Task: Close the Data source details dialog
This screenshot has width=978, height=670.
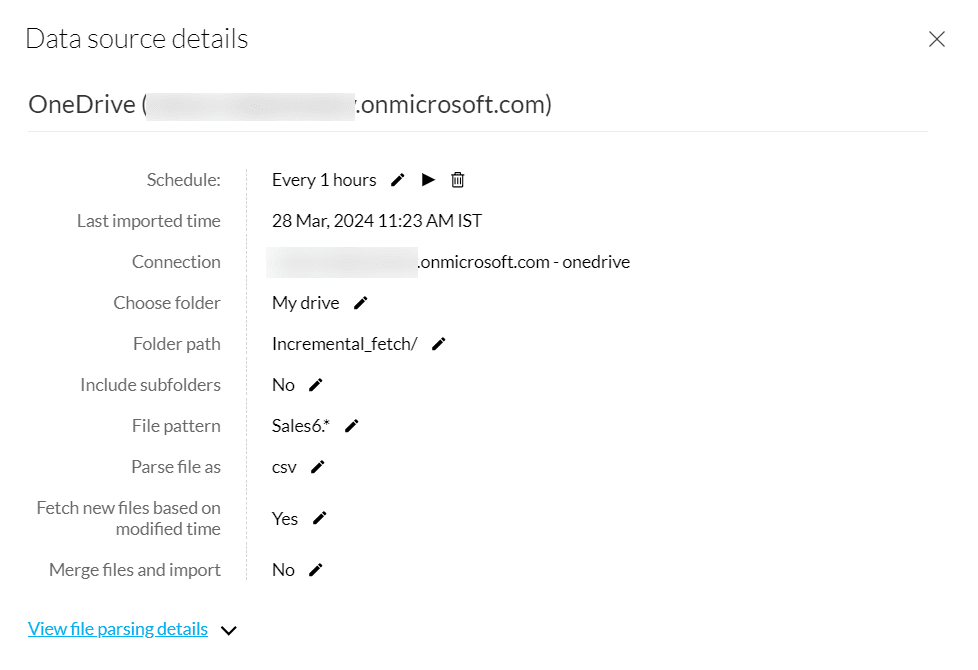Action: tap(937, 39)
